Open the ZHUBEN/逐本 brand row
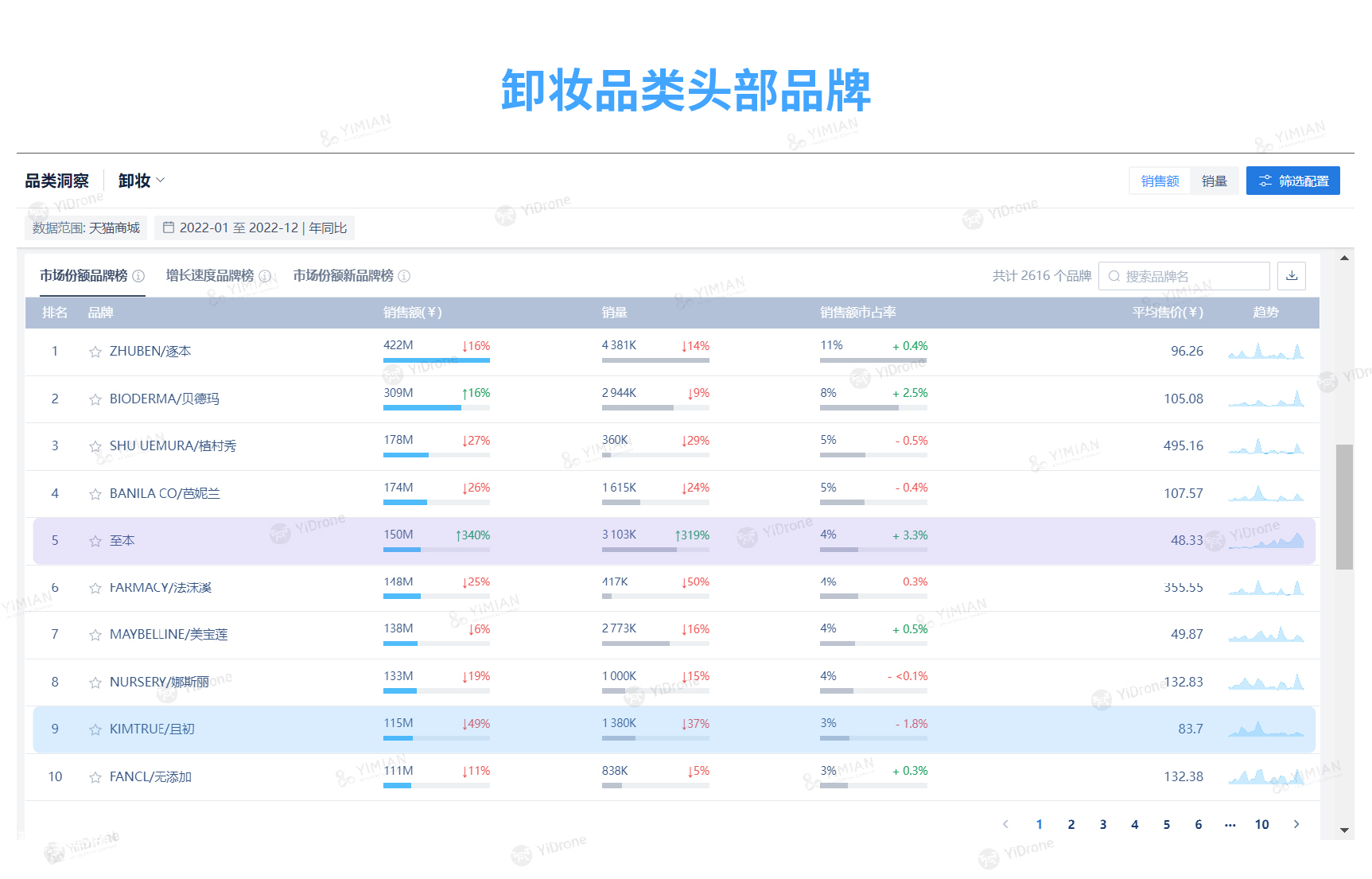The image size is (1372, 879). 672,352
